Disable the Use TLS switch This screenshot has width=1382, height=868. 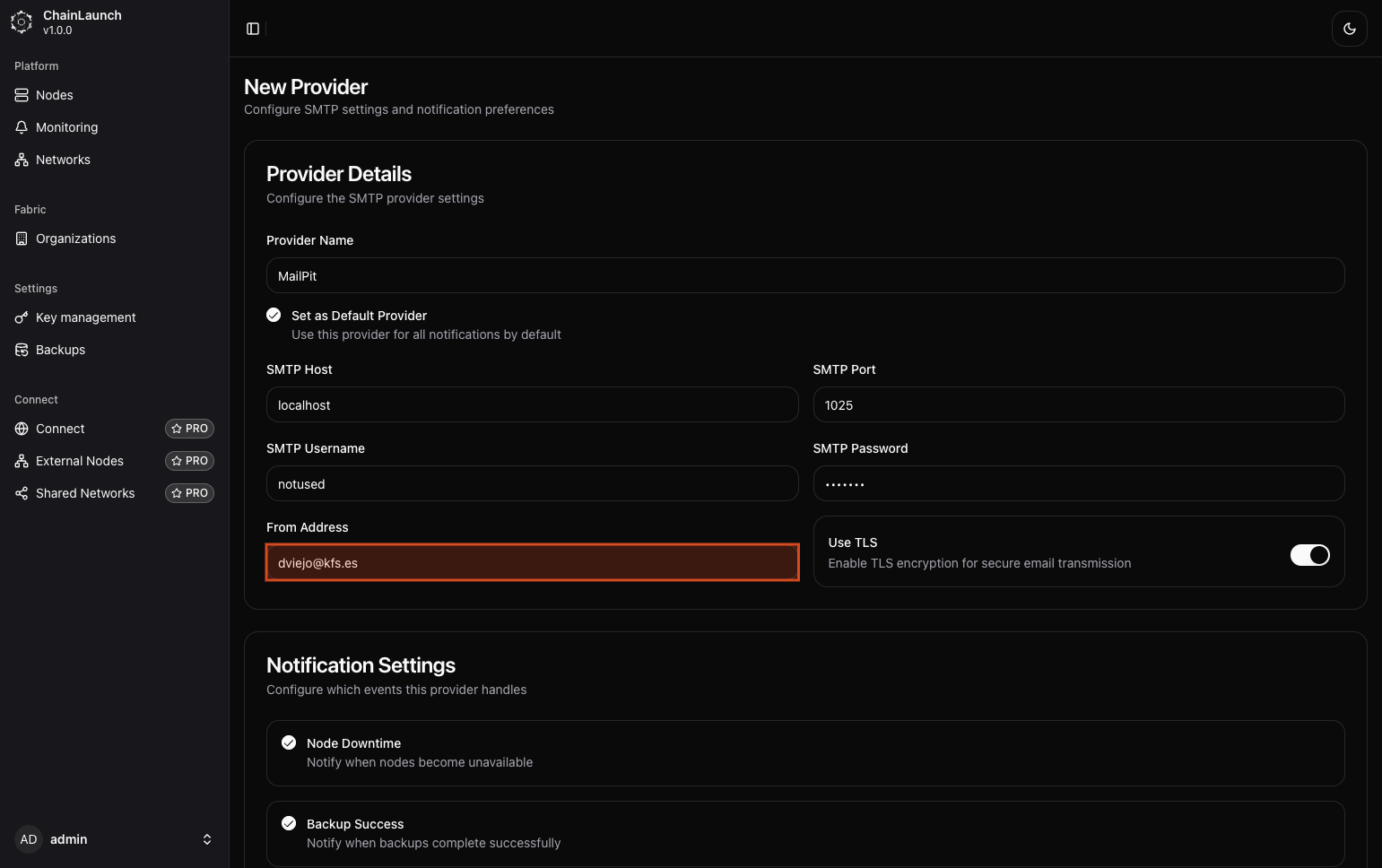pyautogui.click(x=1309, y=555)
